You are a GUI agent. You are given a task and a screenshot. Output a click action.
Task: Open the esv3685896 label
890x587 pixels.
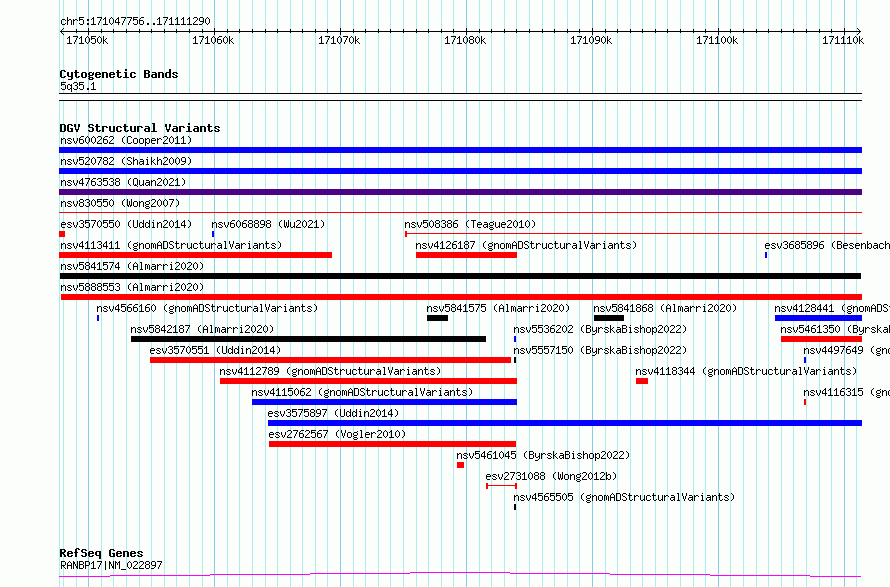point(826,245)
